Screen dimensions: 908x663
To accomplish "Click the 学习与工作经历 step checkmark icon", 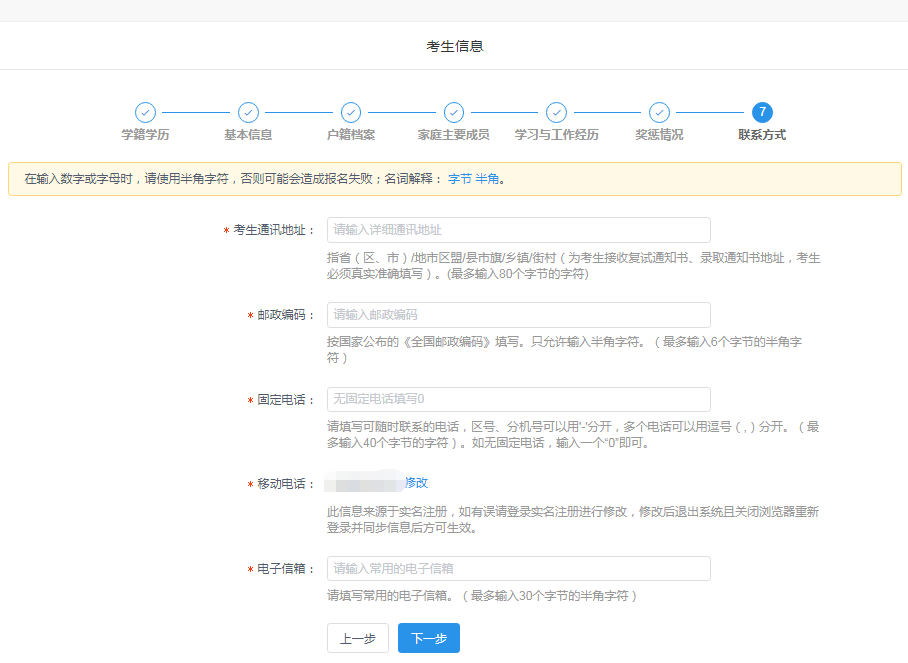I will tap(556, 113).
